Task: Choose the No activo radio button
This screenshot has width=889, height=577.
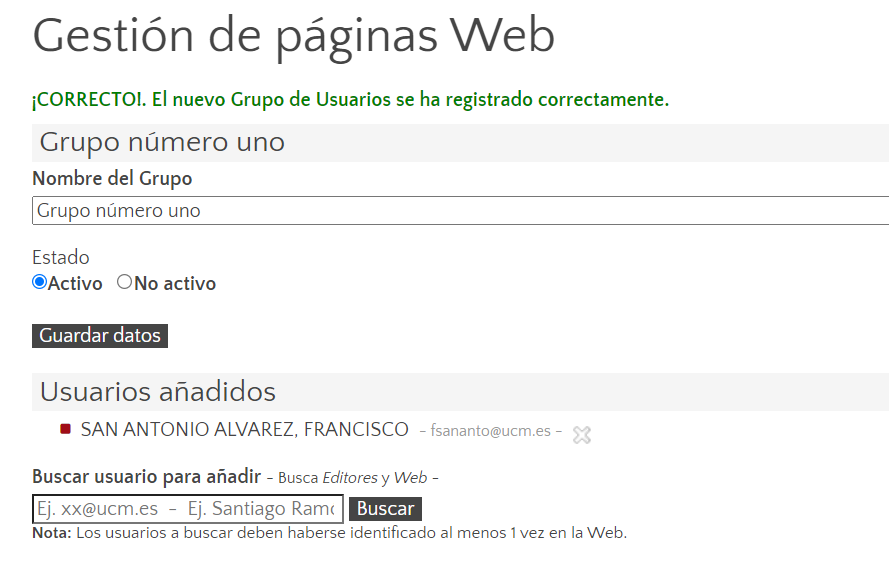Action: pos(124,282)
